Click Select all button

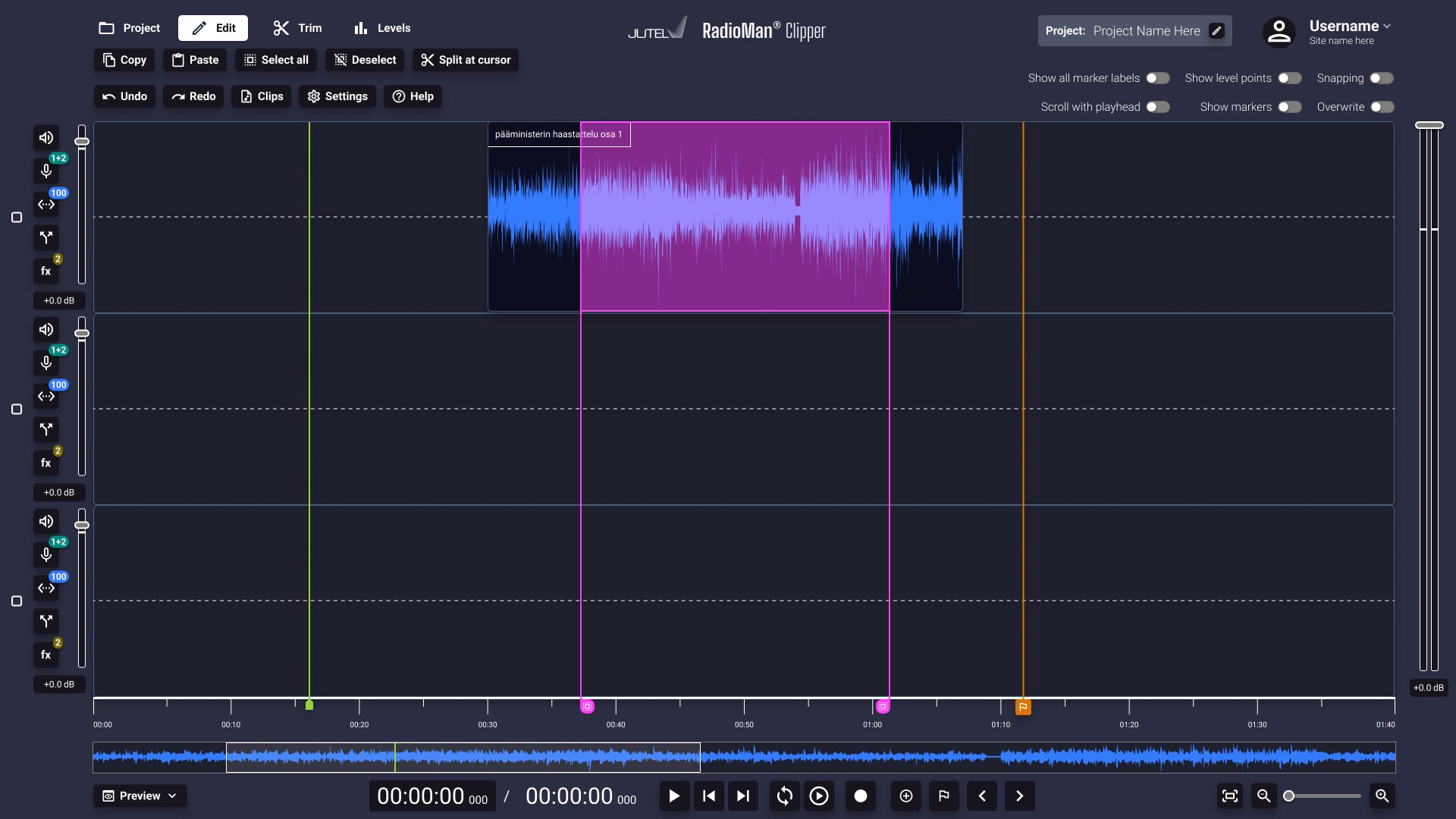click(276, 60)
